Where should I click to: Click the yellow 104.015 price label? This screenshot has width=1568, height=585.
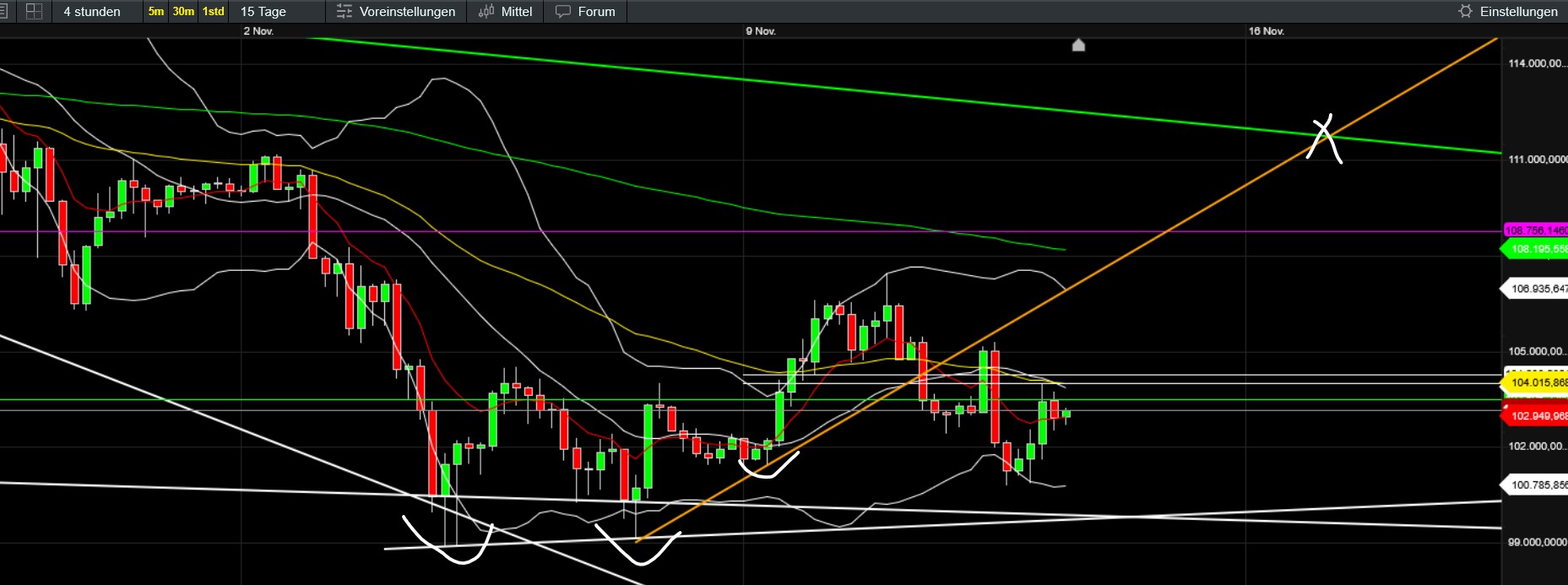pos(1537,383)
